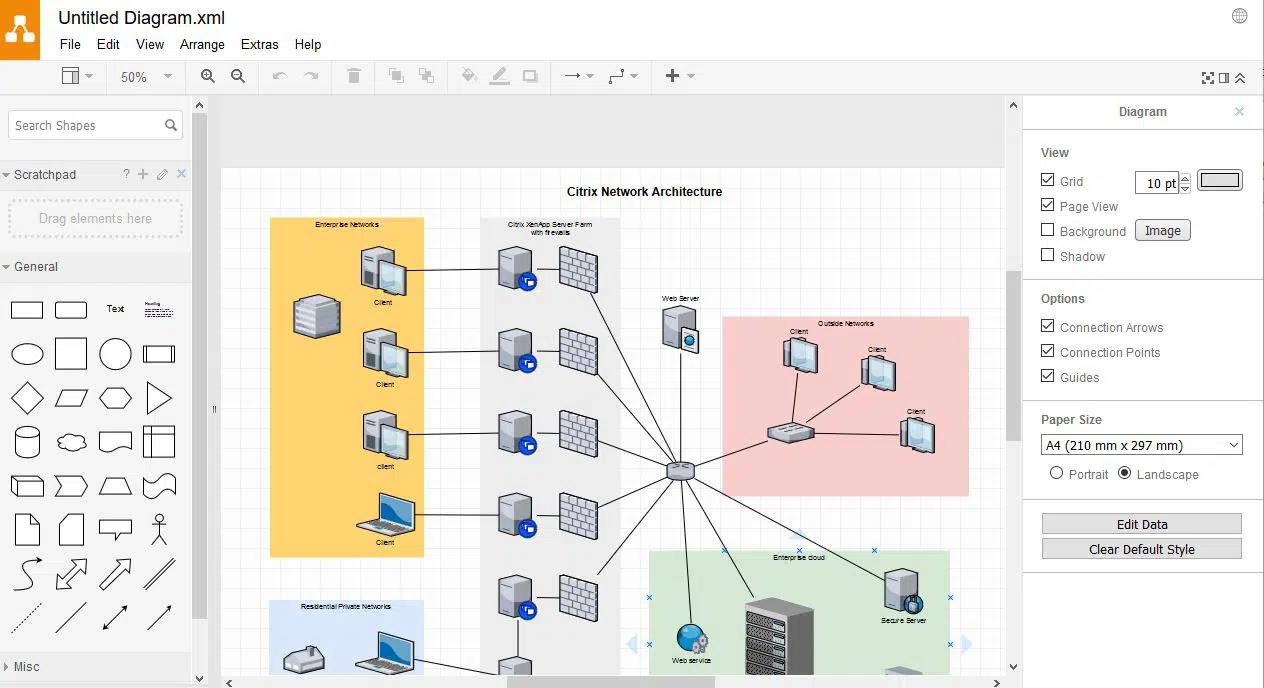Click the Scratchpad help question mark
This screenshot has height=688, width=1264.
coord(126,174)
